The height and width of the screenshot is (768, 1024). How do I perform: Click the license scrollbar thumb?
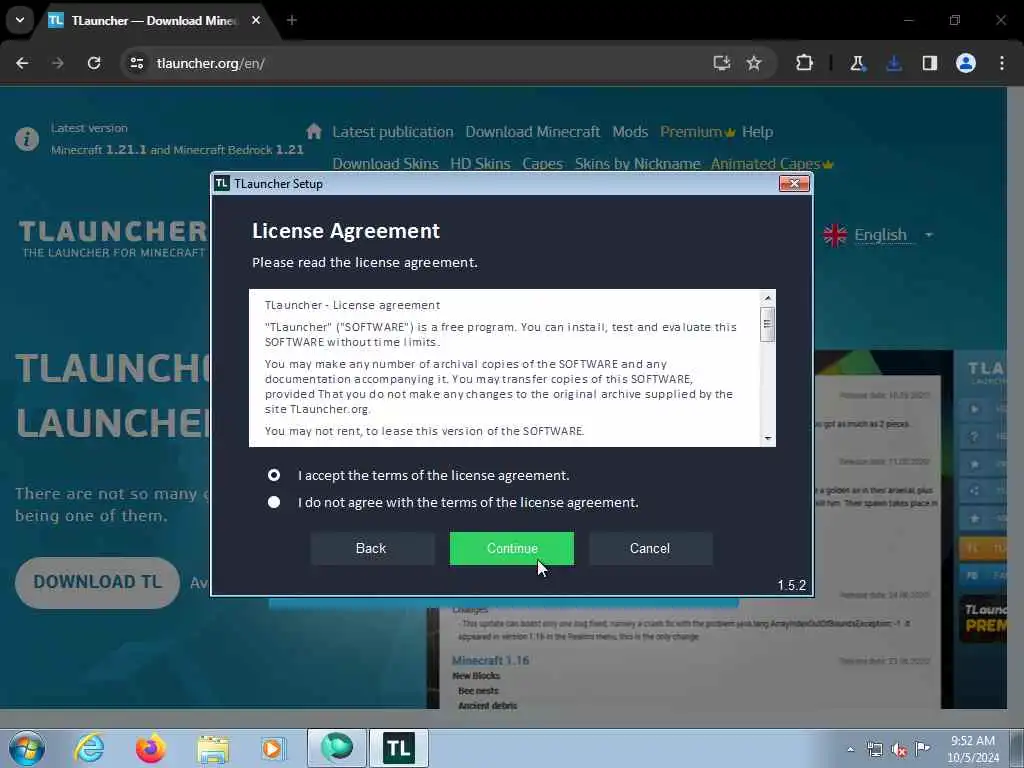coord(768,323)
